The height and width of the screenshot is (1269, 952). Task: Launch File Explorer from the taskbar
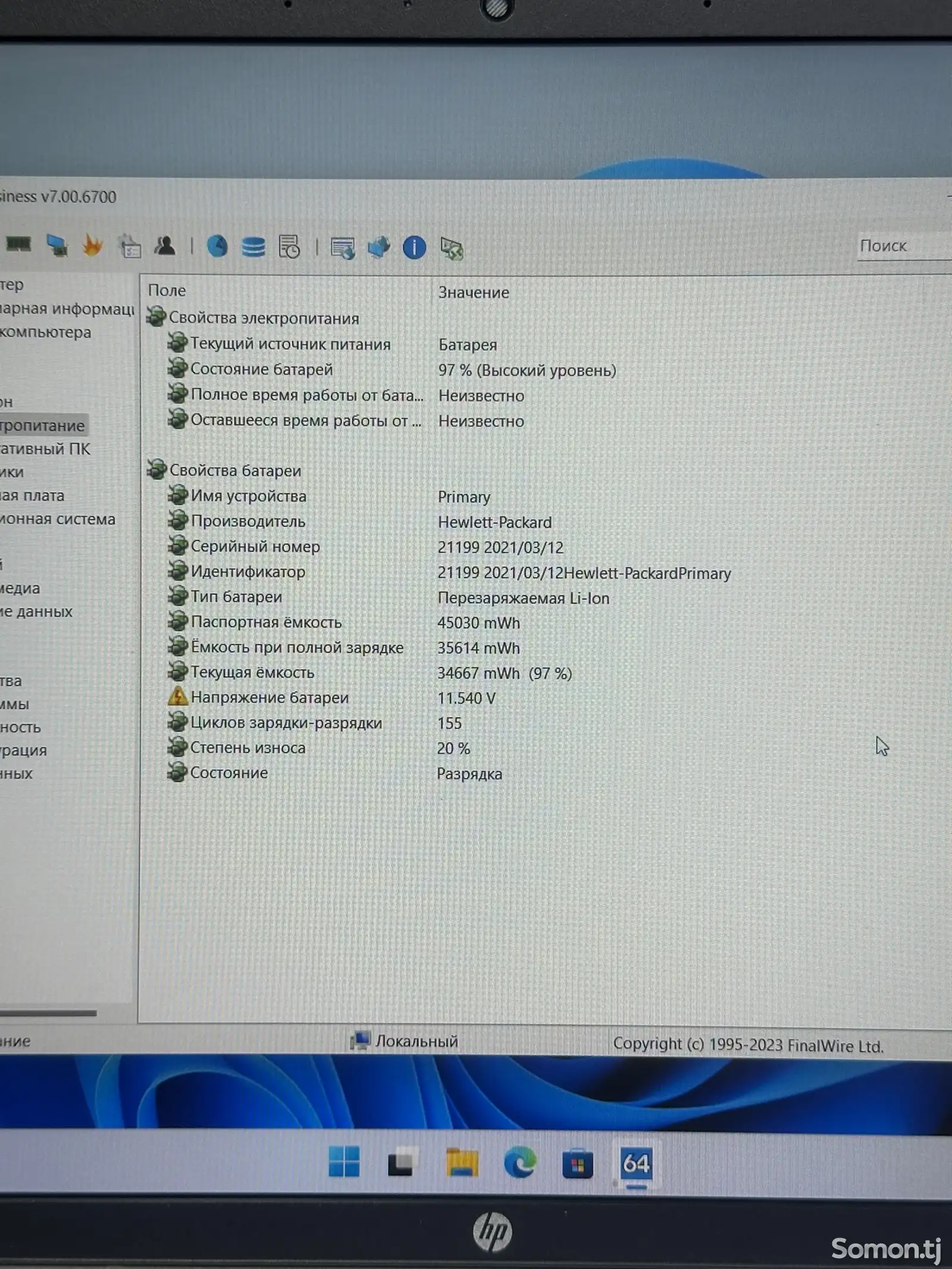coord(462,1163)
